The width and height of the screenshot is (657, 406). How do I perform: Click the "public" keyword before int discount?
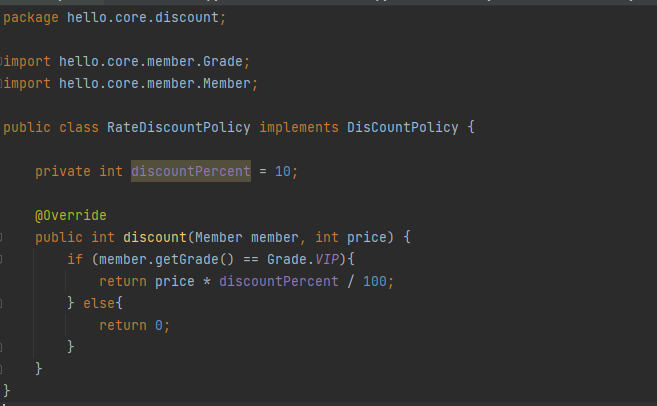coord(59,238)
